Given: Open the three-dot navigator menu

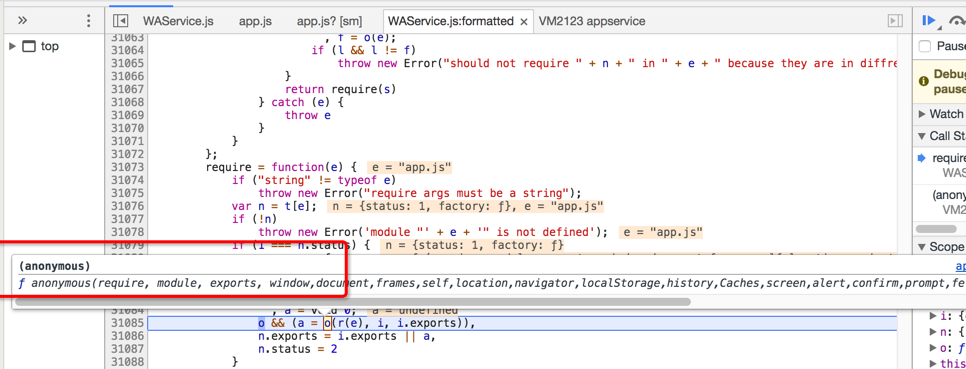Looking at the screenshot, I should (x=88, y=20).
